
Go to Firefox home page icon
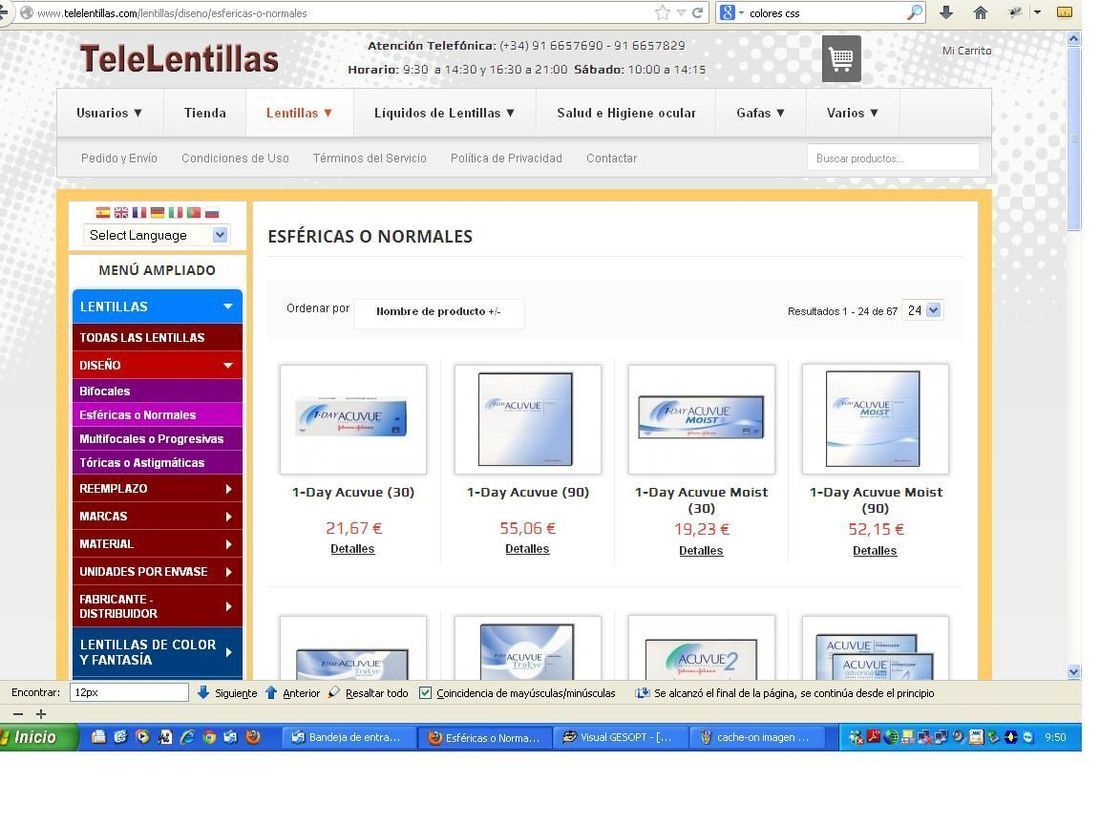(980, 12)
